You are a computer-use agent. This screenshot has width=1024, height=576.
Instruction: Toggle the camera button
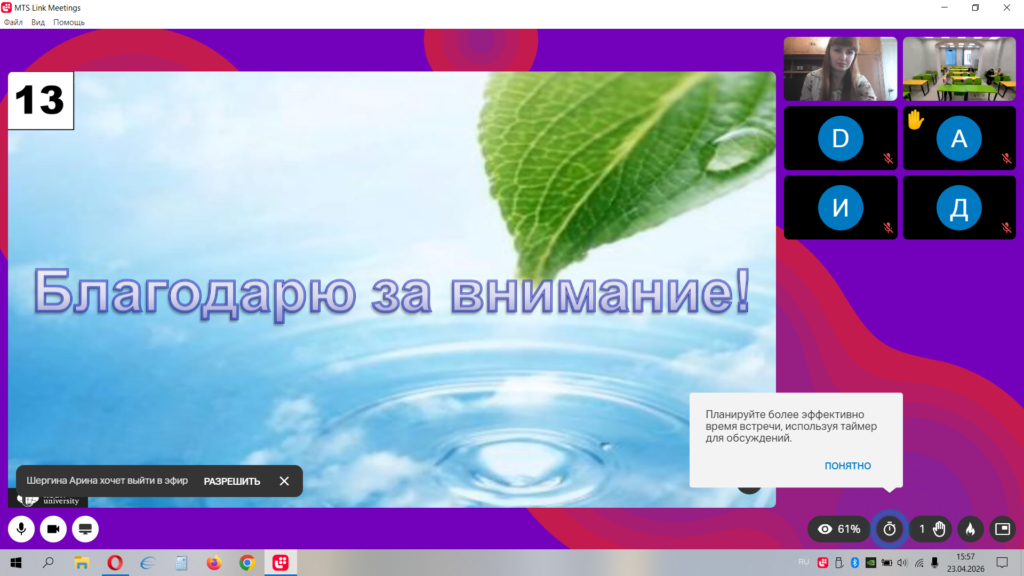53,529
